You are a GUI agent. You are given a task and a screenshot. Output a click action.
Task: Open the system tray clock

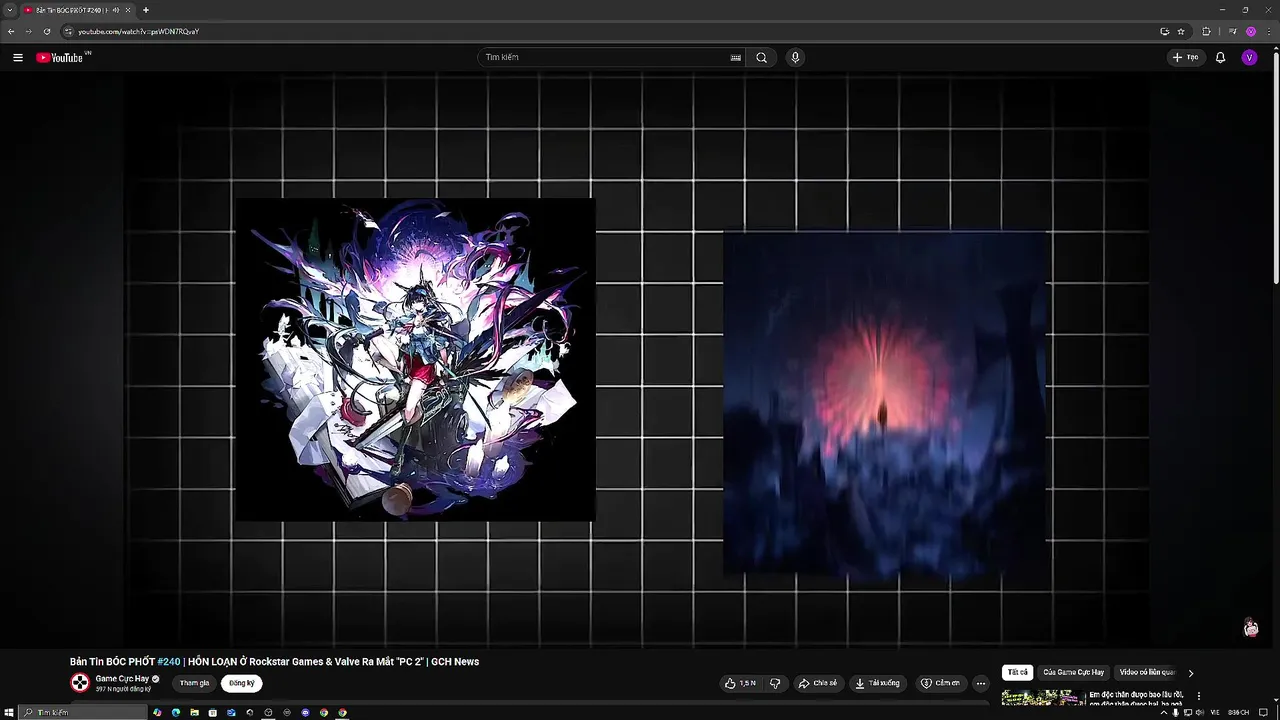pos(1239,713)
